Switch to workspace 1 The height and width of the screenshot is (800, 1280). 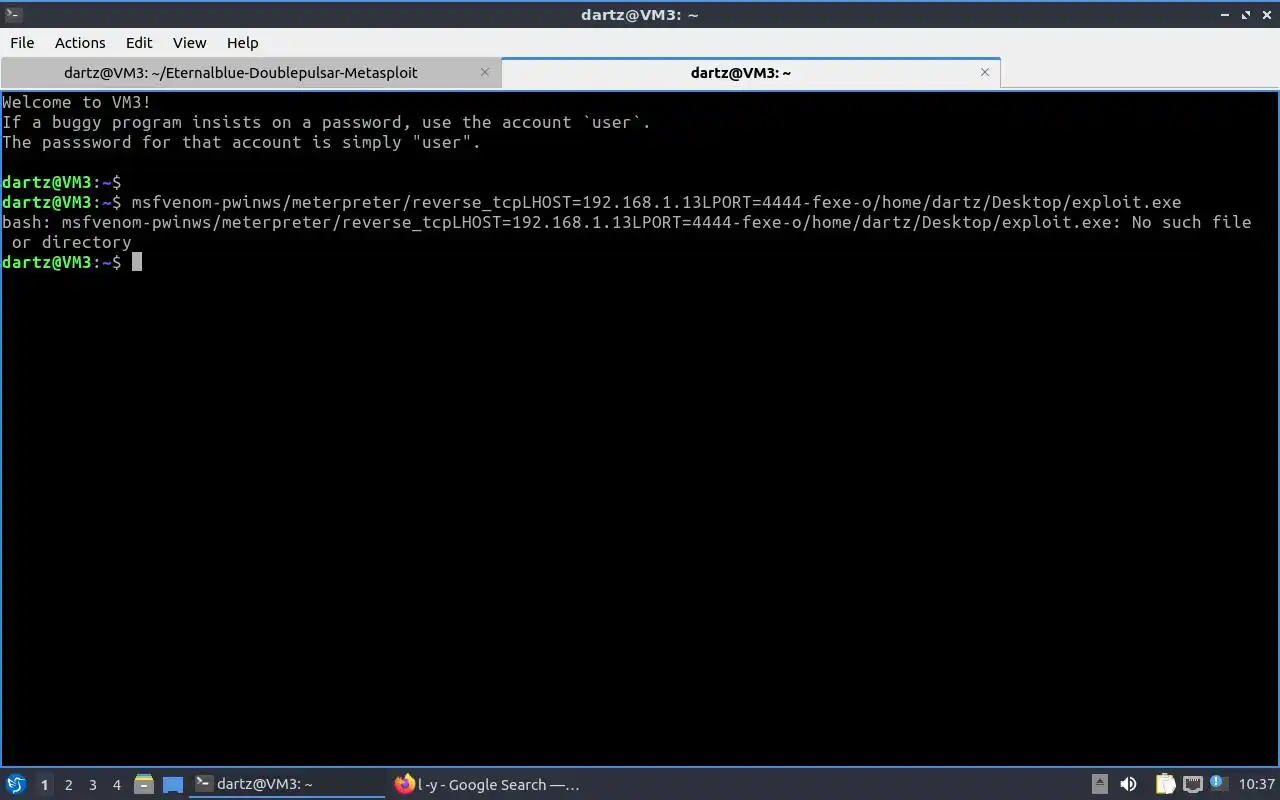point(44,785)
